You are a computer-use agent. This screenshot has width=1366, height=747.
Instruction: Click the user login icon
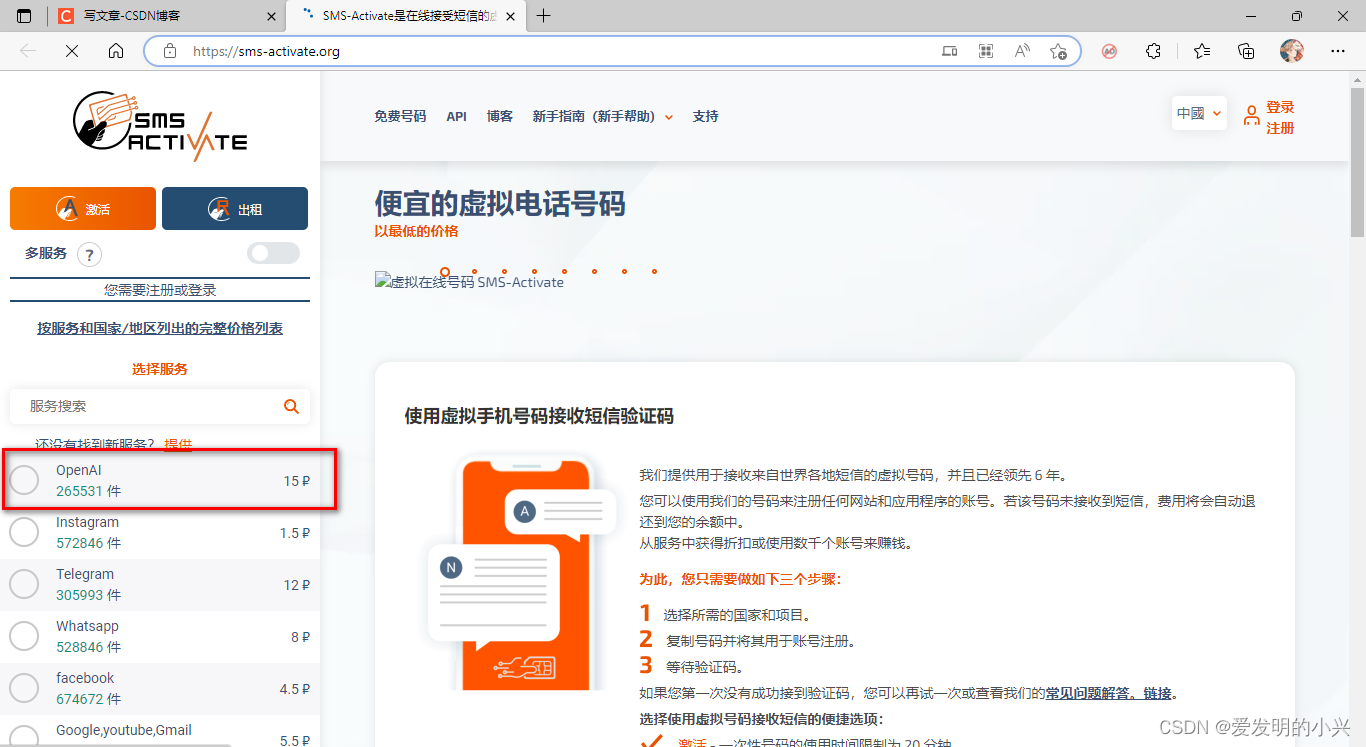click(1251, 117)
